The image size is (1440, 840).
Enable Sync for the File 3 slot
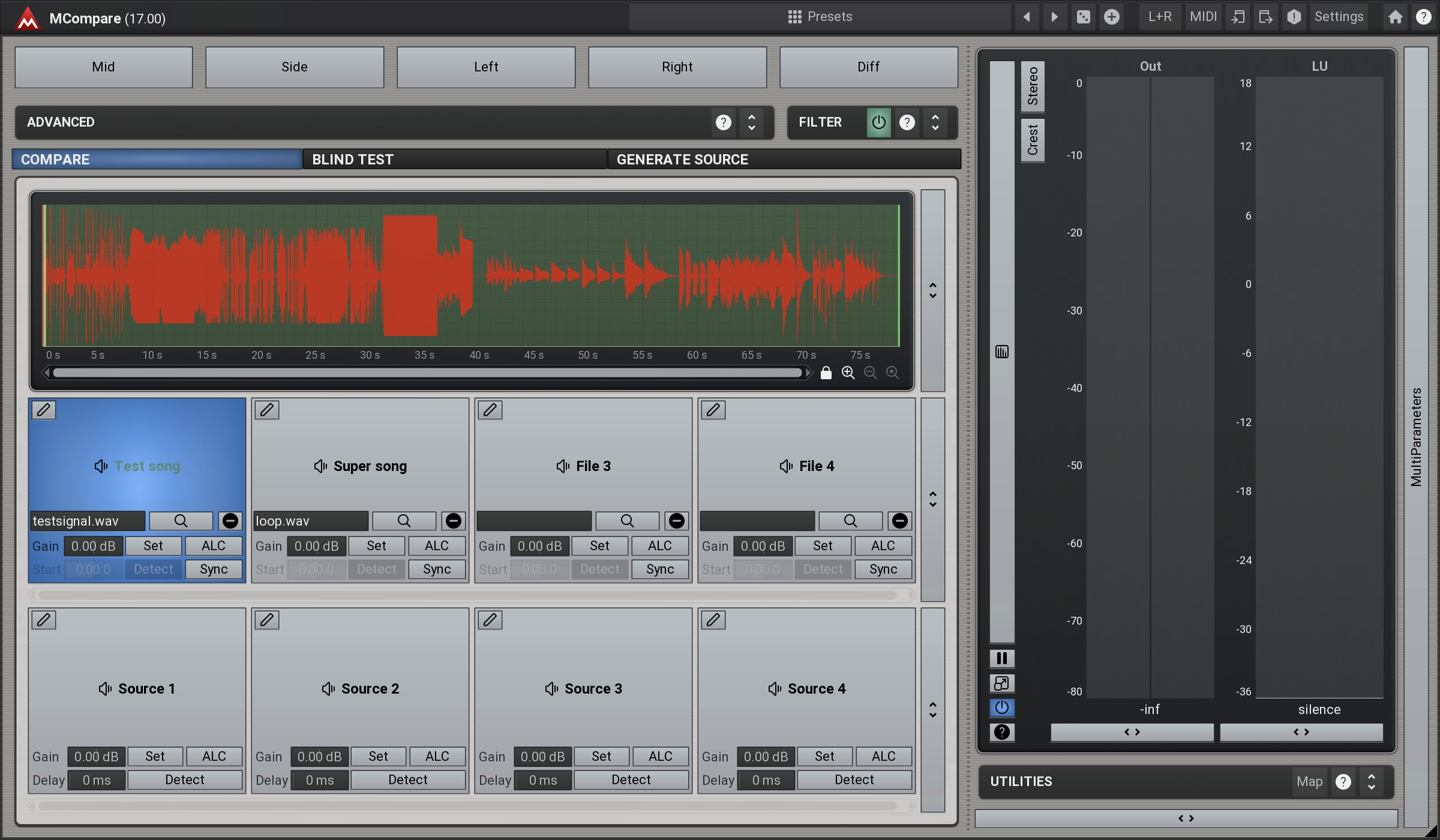[x=659, y=569]
